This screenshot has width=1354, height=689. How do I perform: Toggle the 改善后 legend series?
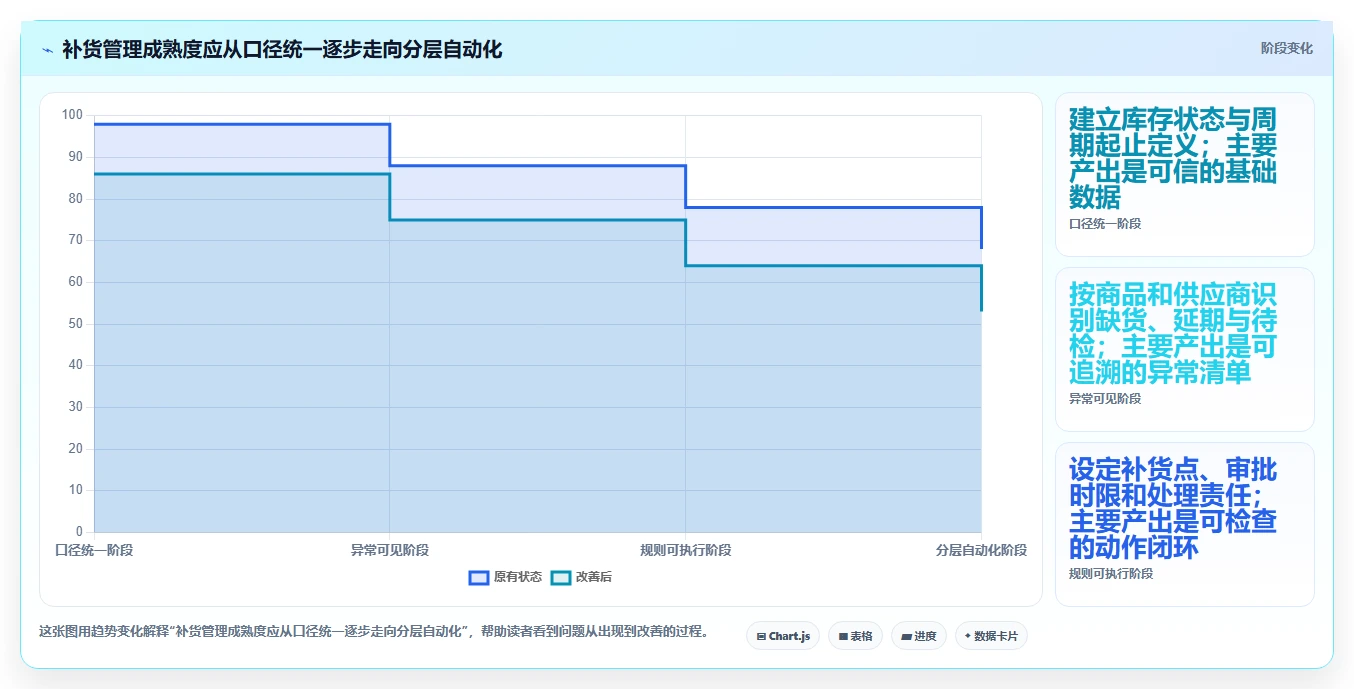[x=582, y=577]
